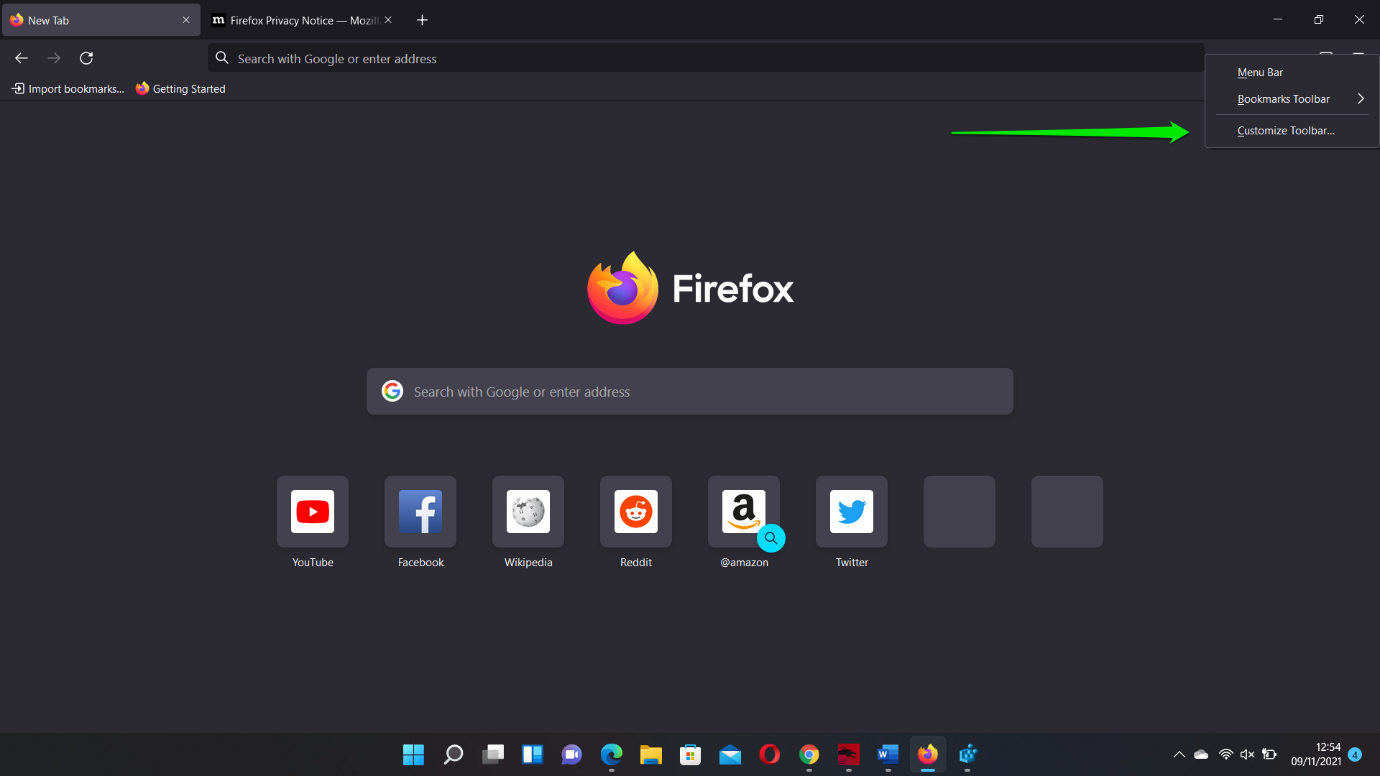This screenshot has width=1380, height=776.
Task: Focus the center Google search box
Action: tap(689, 392)
